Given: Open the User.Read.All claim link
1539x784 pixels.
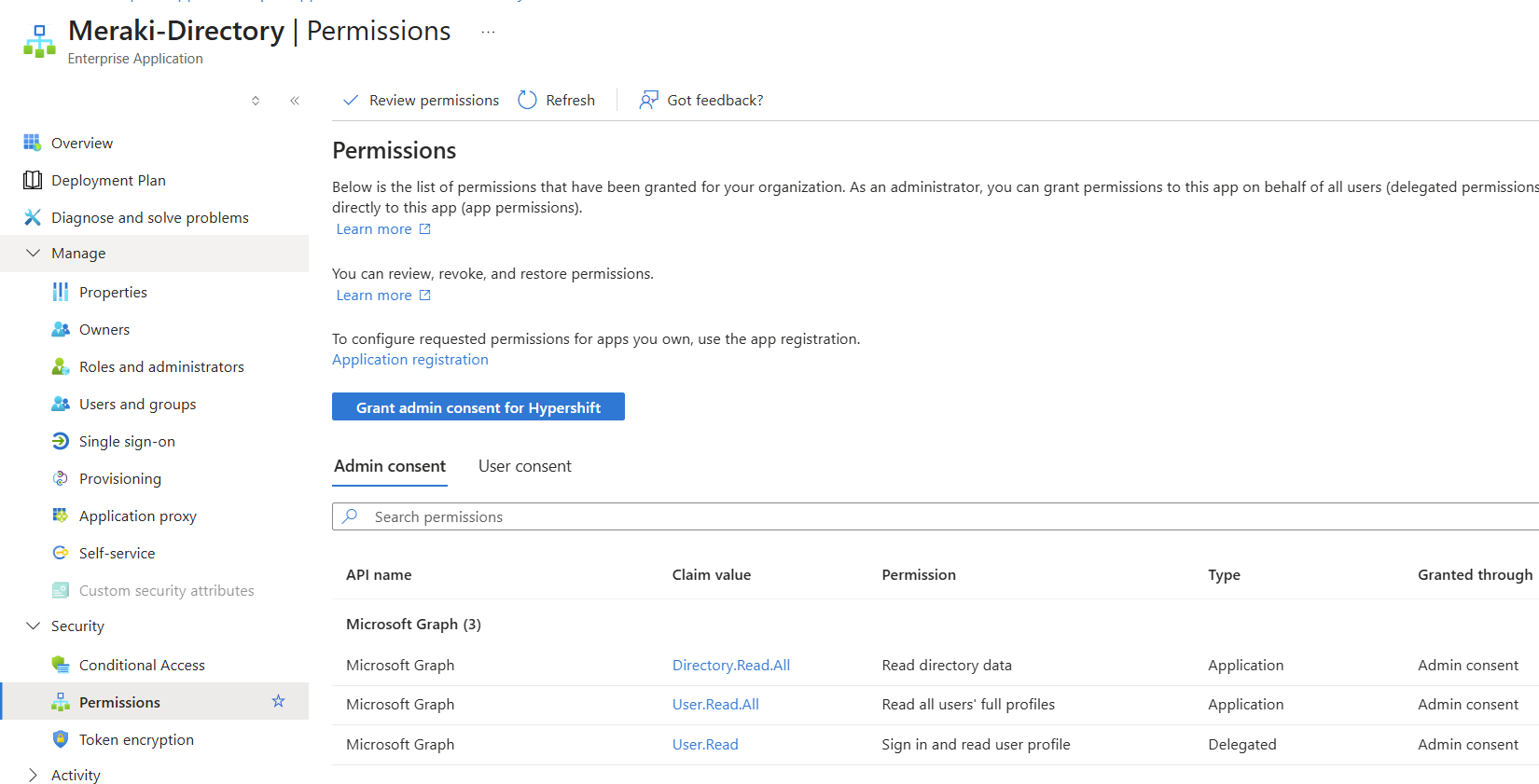Looking at the screenshot, I should coord(715,705).
